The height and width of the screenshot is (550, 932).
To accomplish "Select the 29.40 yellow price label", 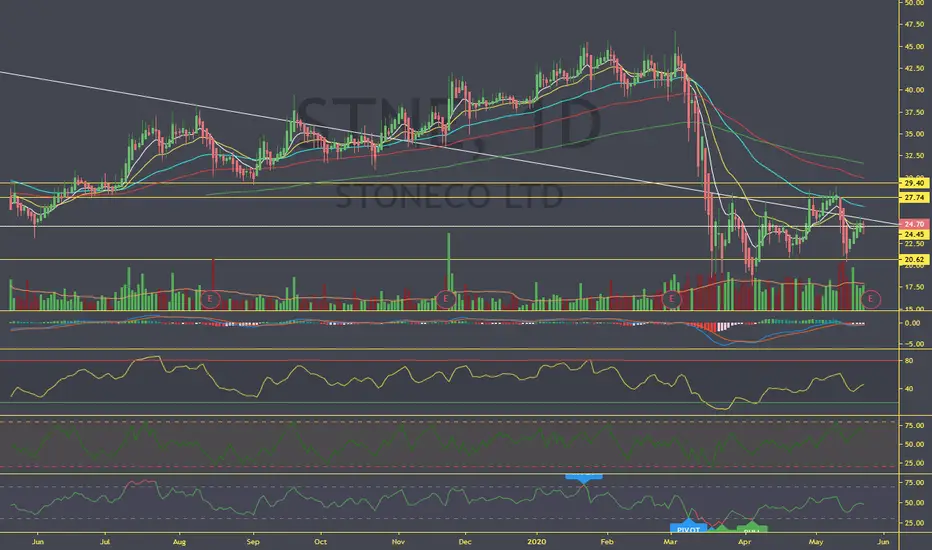I will (x=914, y=183).
